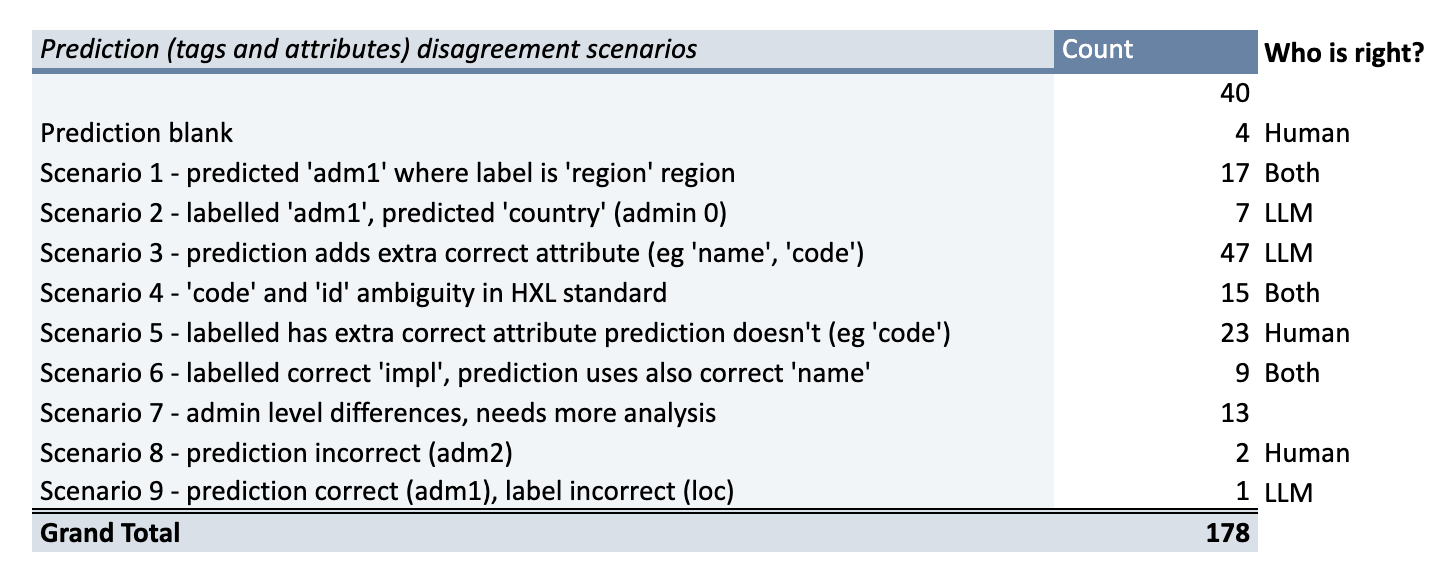Select the count cell showing 47
Viewport: 1454px width, 584px height.
coord(1235,253)
